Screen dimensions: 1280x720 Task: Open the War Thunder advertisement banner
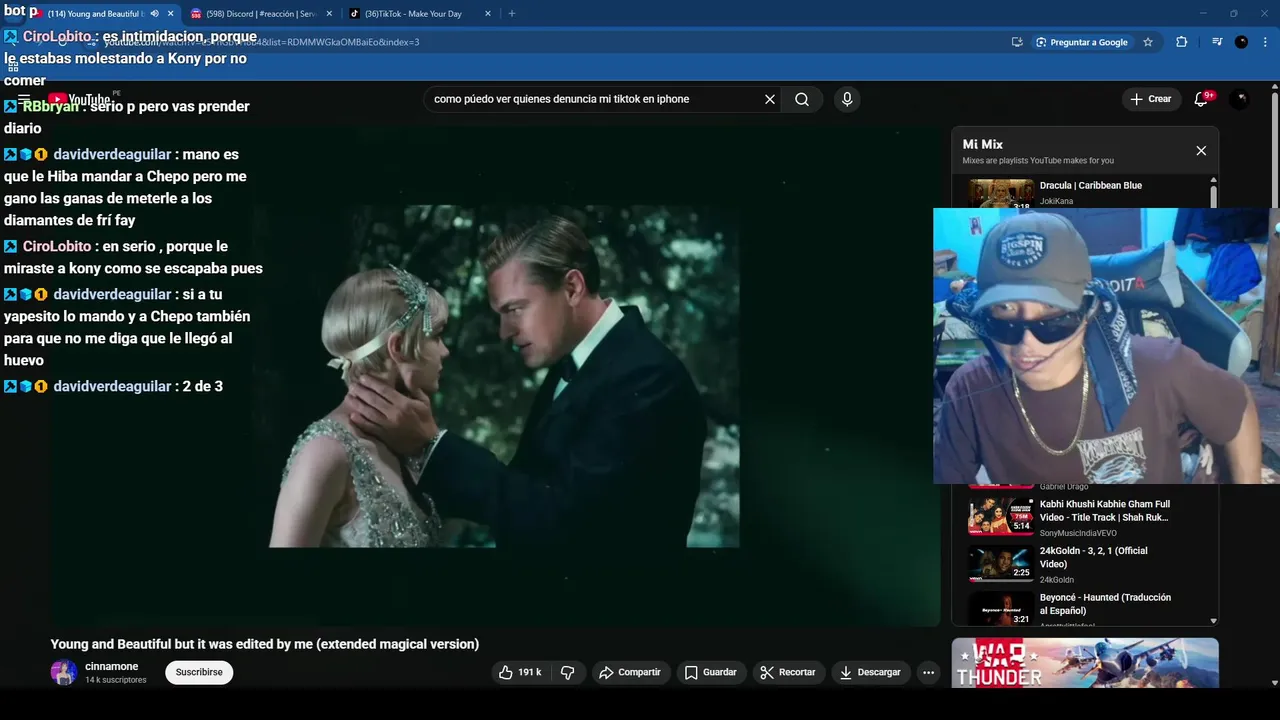pyautogui.click(x=1085, y=663)
